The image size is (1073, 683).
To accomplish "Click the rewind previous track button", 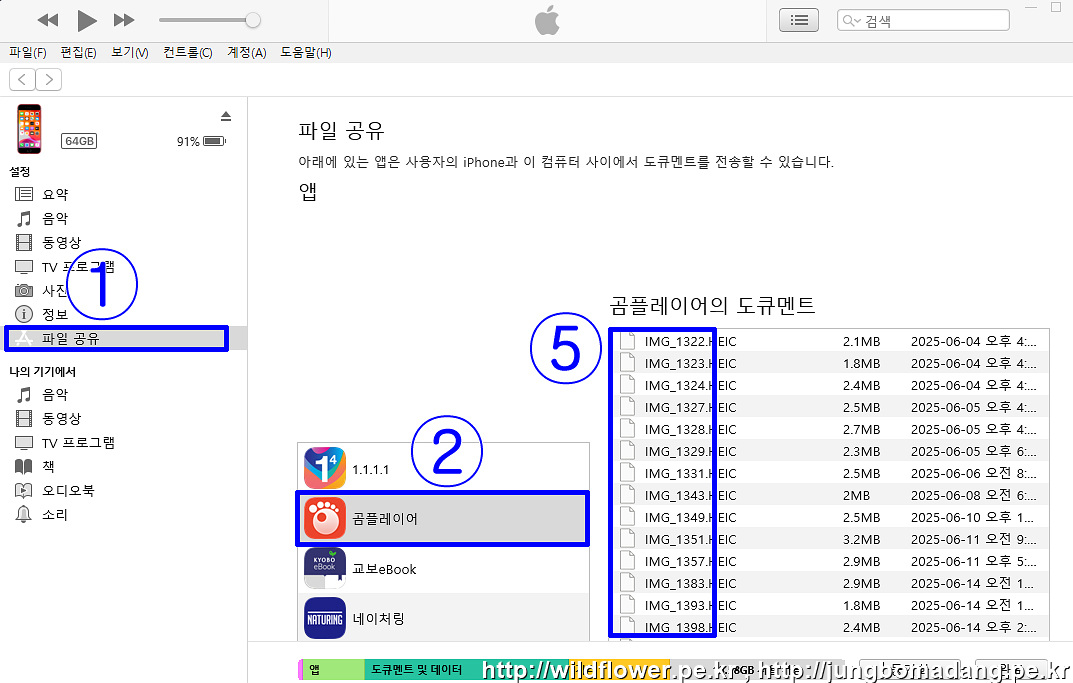I will 47,21.
